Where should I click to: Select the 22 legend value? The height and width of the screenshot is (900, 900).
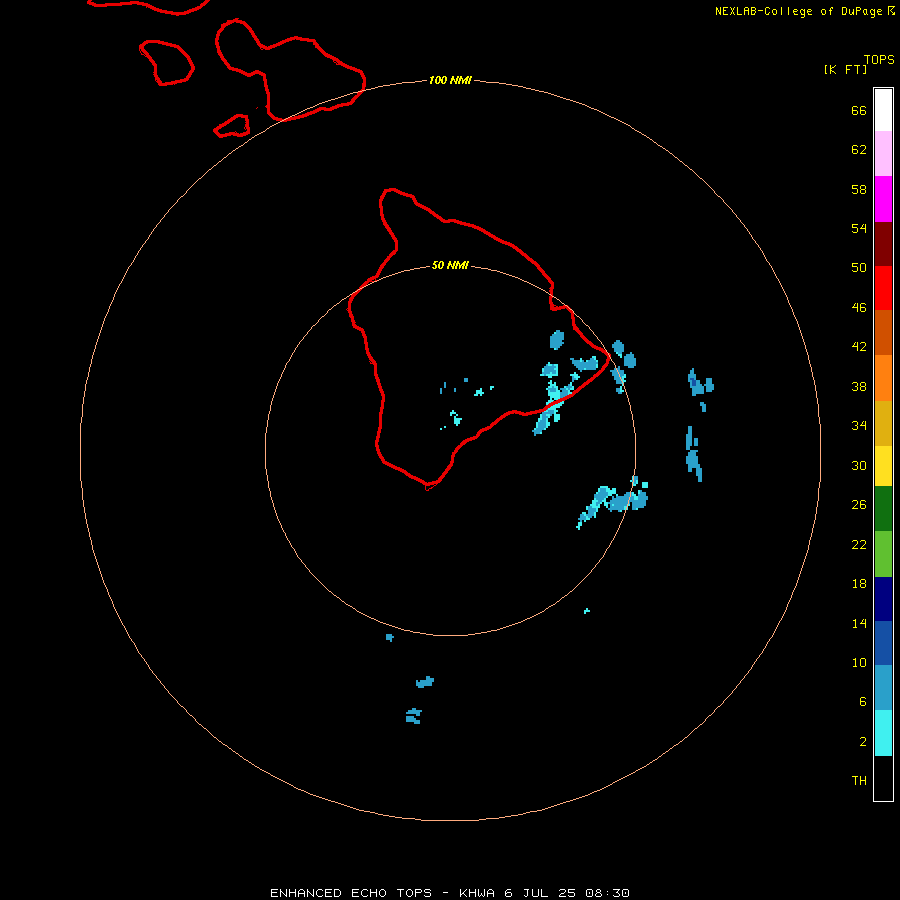(x=859, y=544)
